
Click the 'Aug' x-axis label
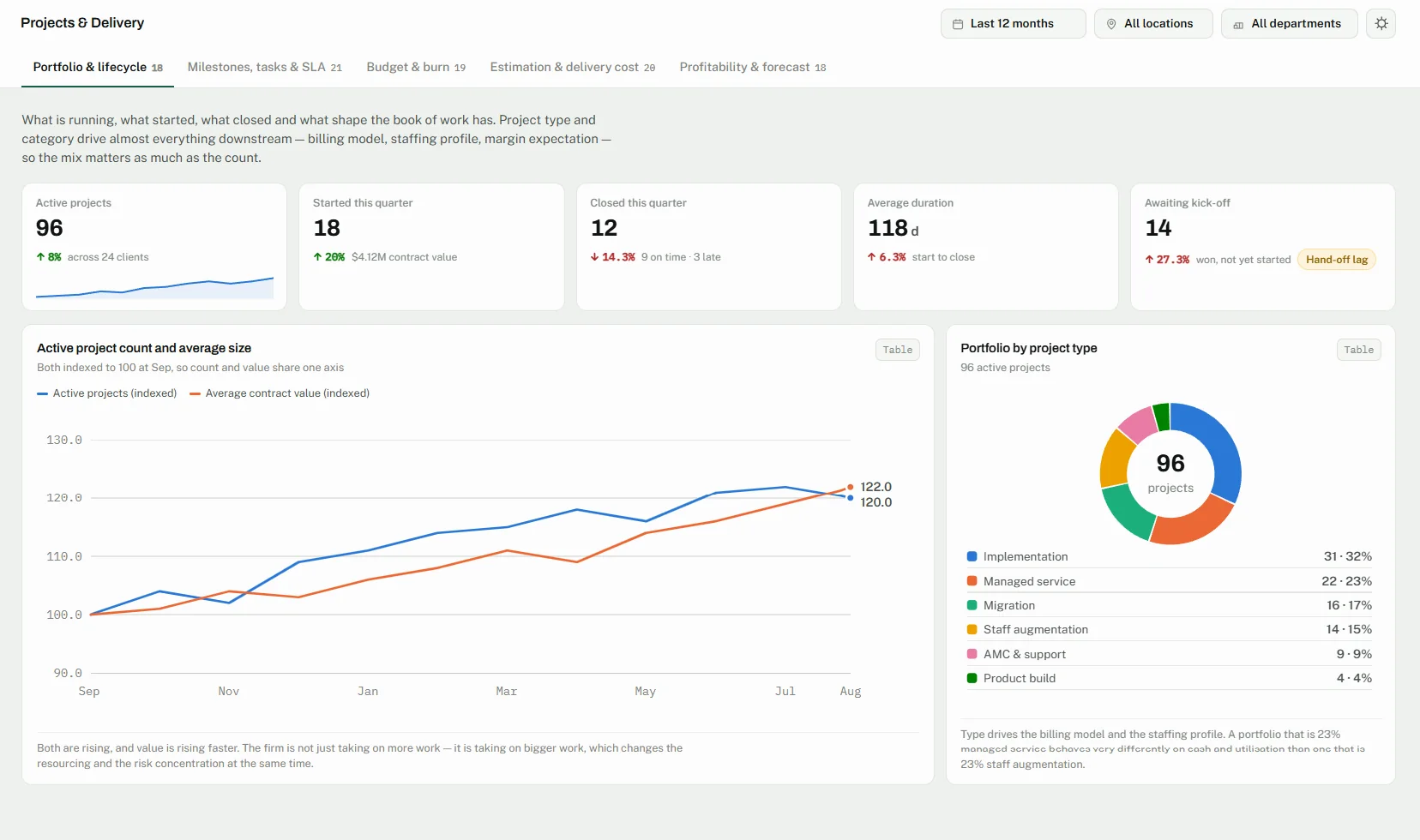click(851, 691)
